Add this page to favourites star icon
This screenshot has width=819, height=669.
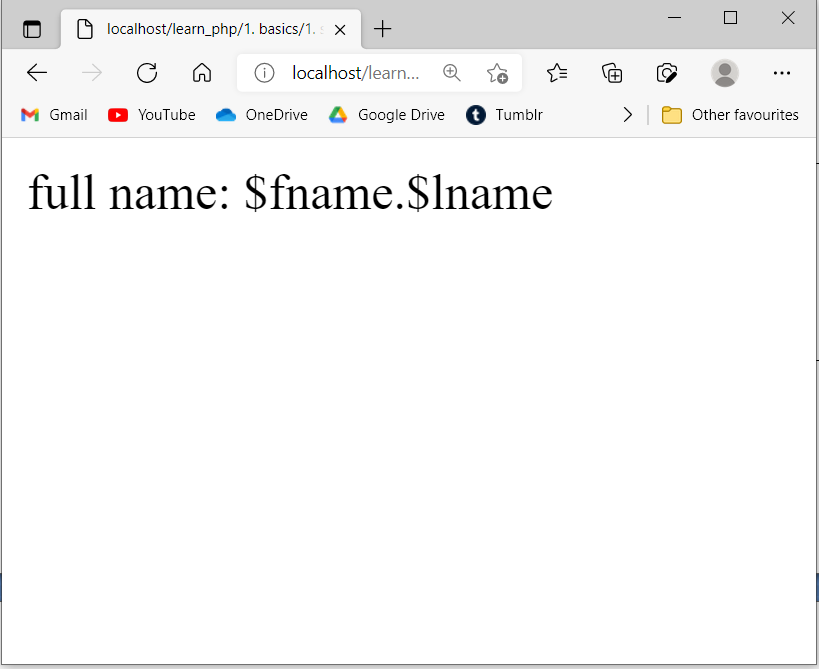click(x=497, y=73)
